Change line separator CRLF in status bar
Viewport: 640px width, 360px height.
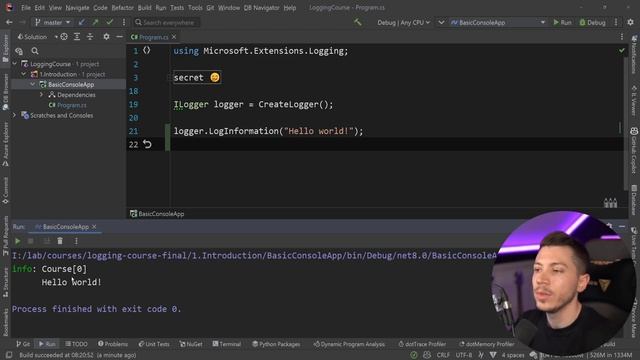coord(443,355)
